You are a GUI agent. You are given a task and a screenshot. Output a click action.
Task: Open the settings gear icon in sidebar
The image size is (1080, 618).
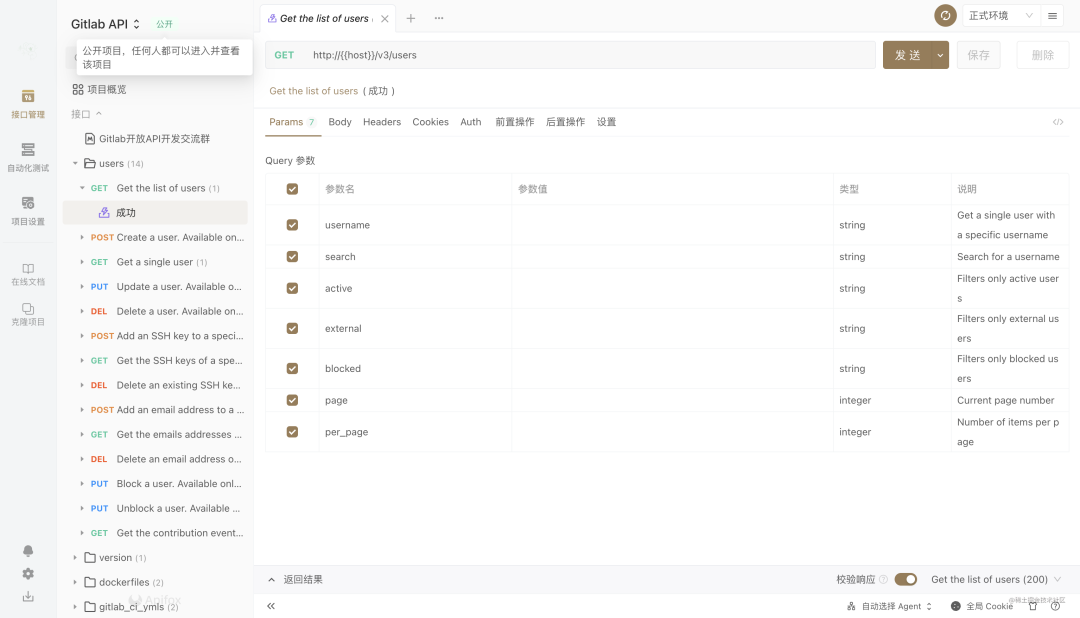pos(28,573)
